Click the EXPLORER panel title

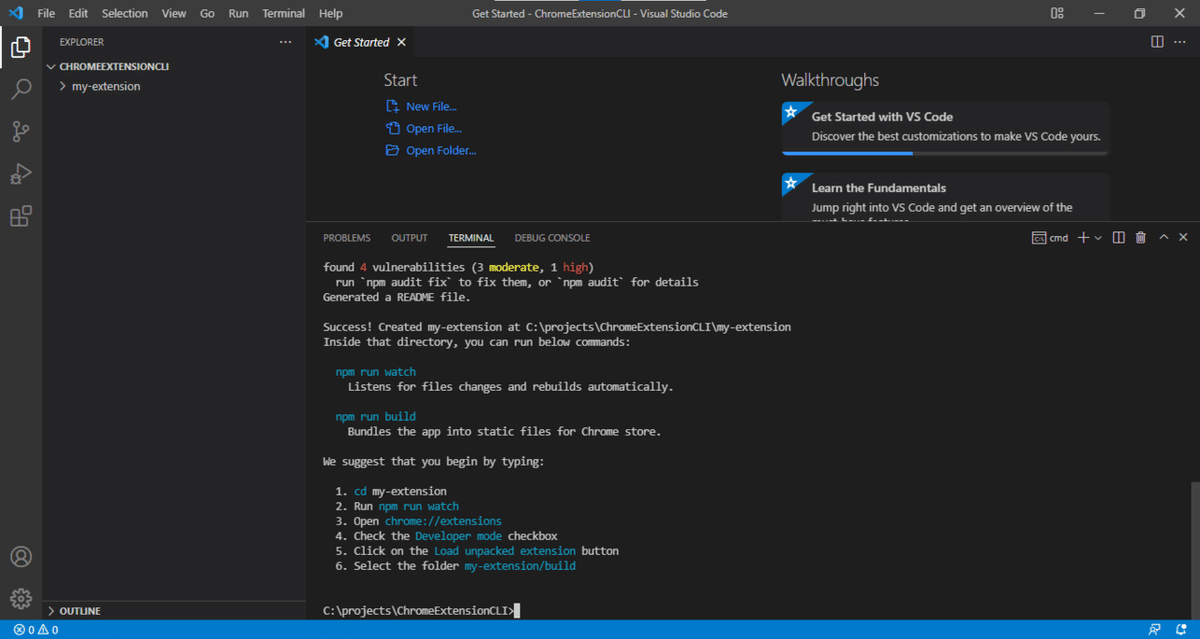tap(81, 42)
